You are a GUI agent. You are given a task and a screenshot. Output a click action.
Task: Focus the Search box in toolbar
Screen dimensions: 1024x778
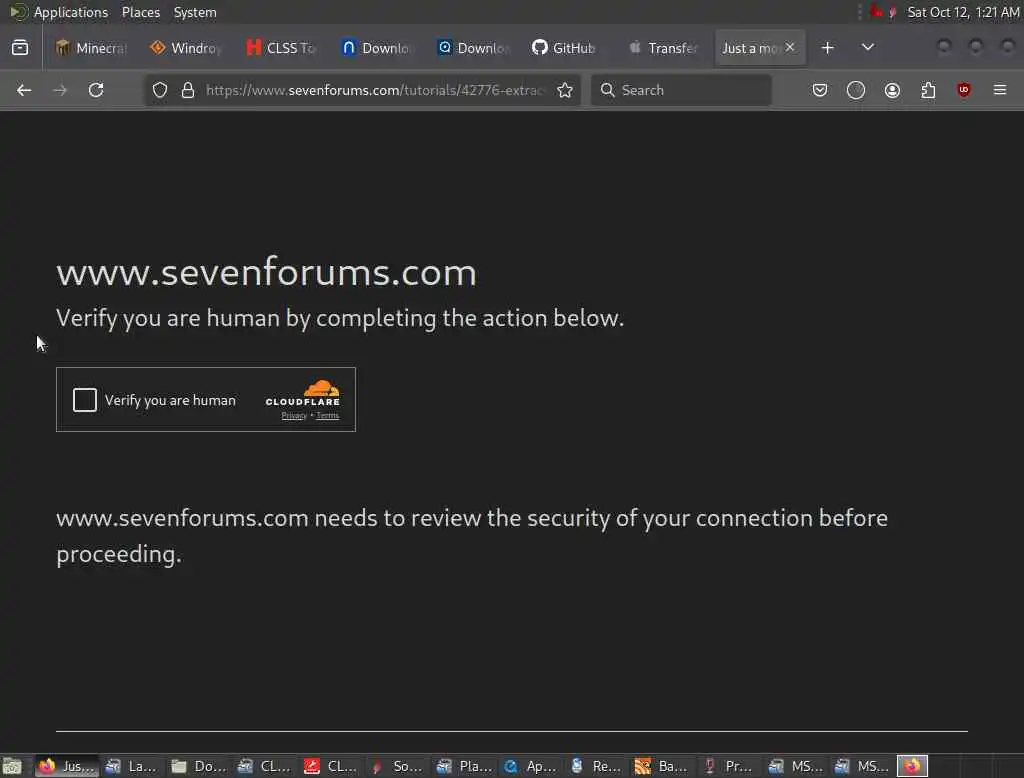click(x=681, y=90)
